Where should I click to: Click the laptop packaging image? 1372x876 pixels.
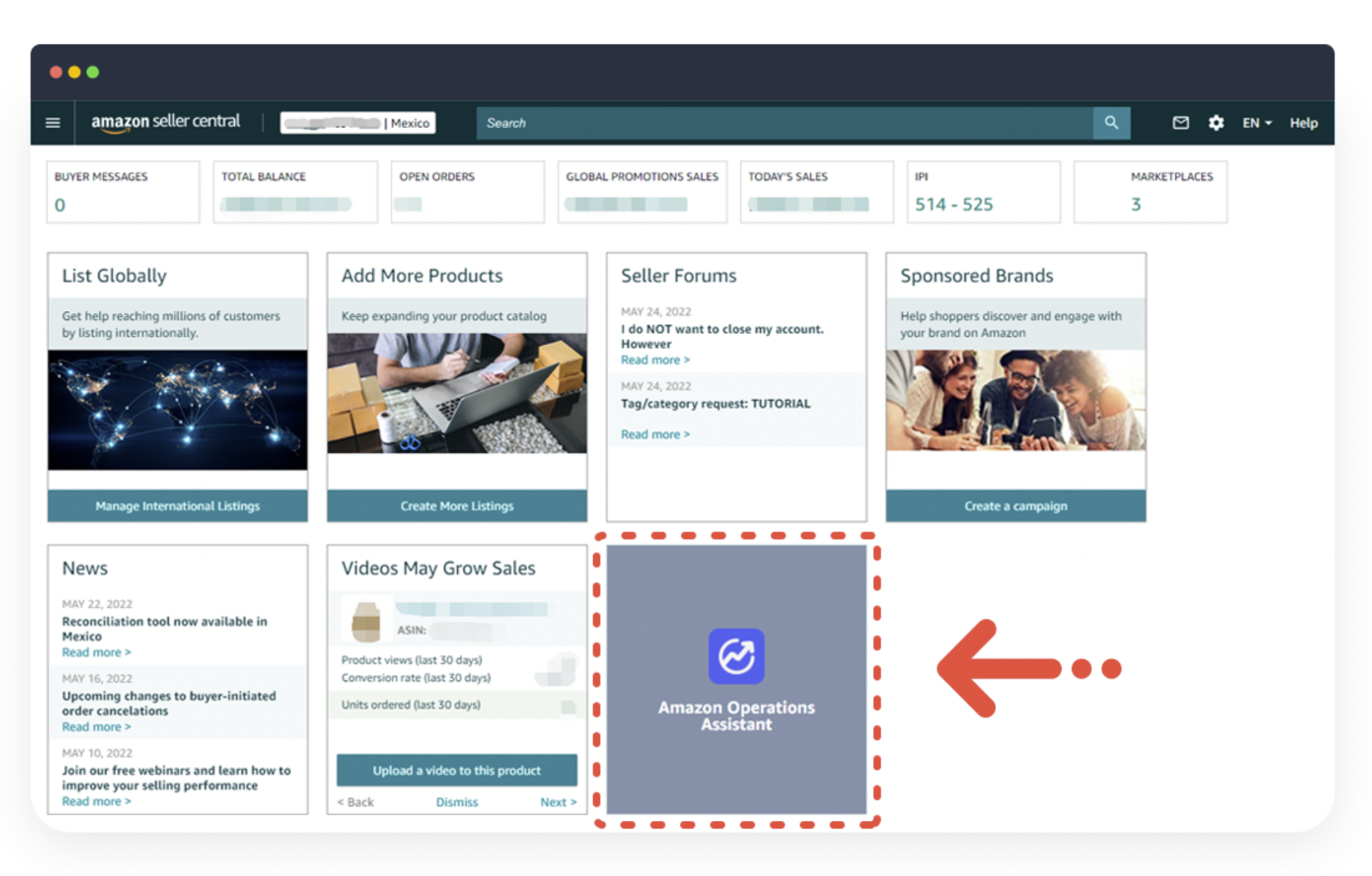pyautogui.click(x=457, y=393)
